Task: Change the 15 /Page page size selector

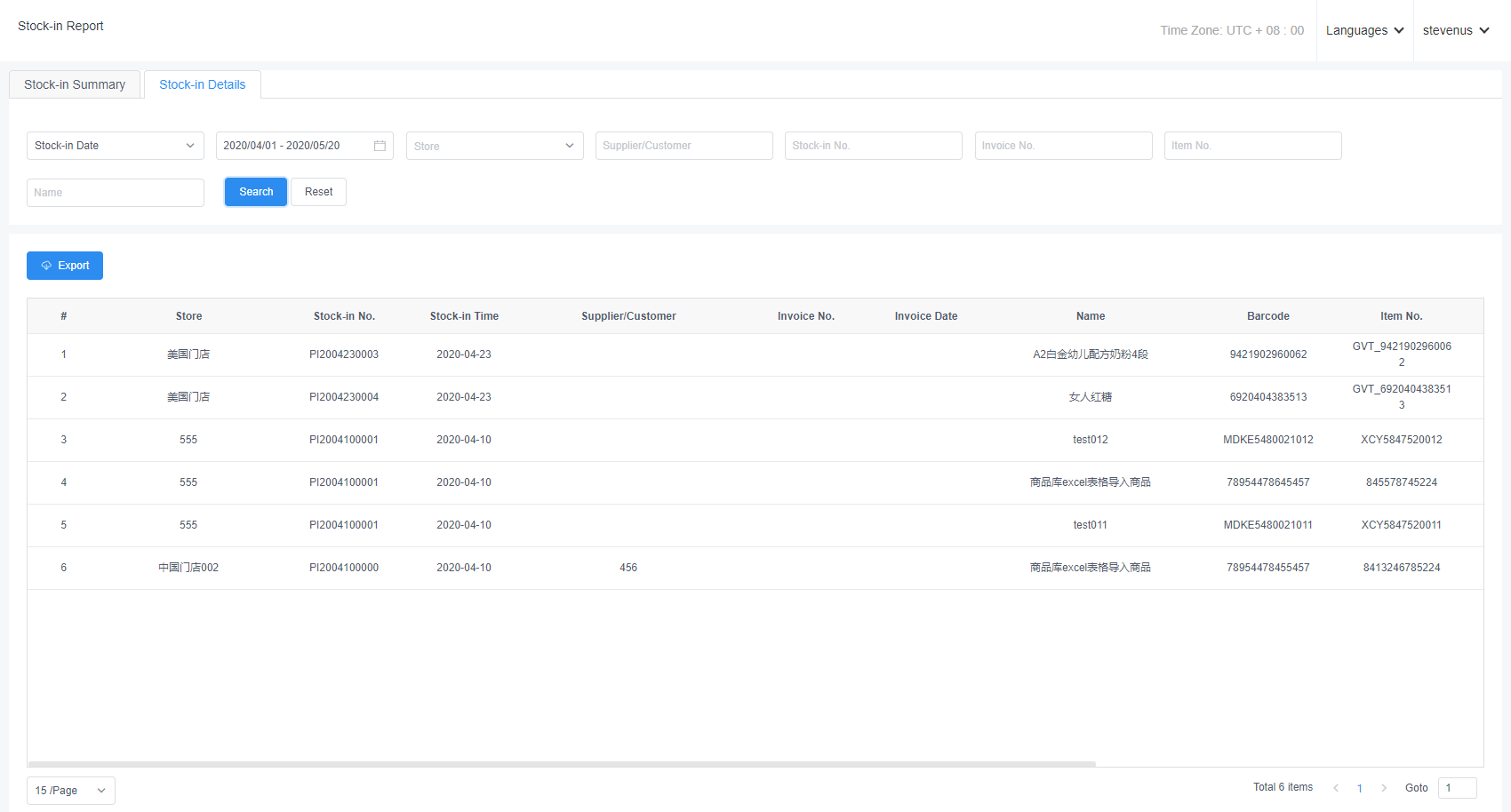Action: [70, 791]
